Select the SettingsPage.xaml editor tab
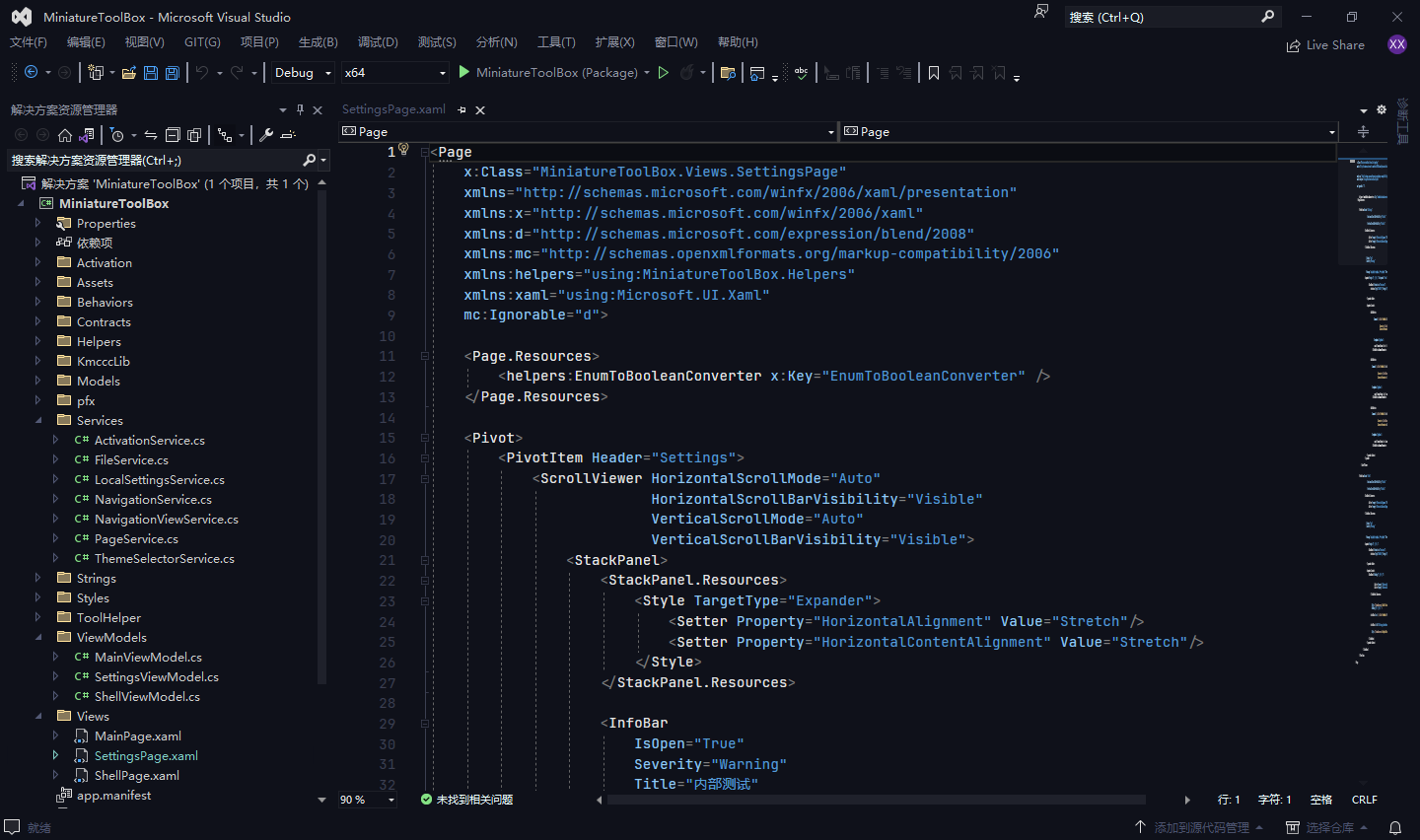Image resolution: width=1420 pixels, height=840 pixels. [x=393, y=109]
